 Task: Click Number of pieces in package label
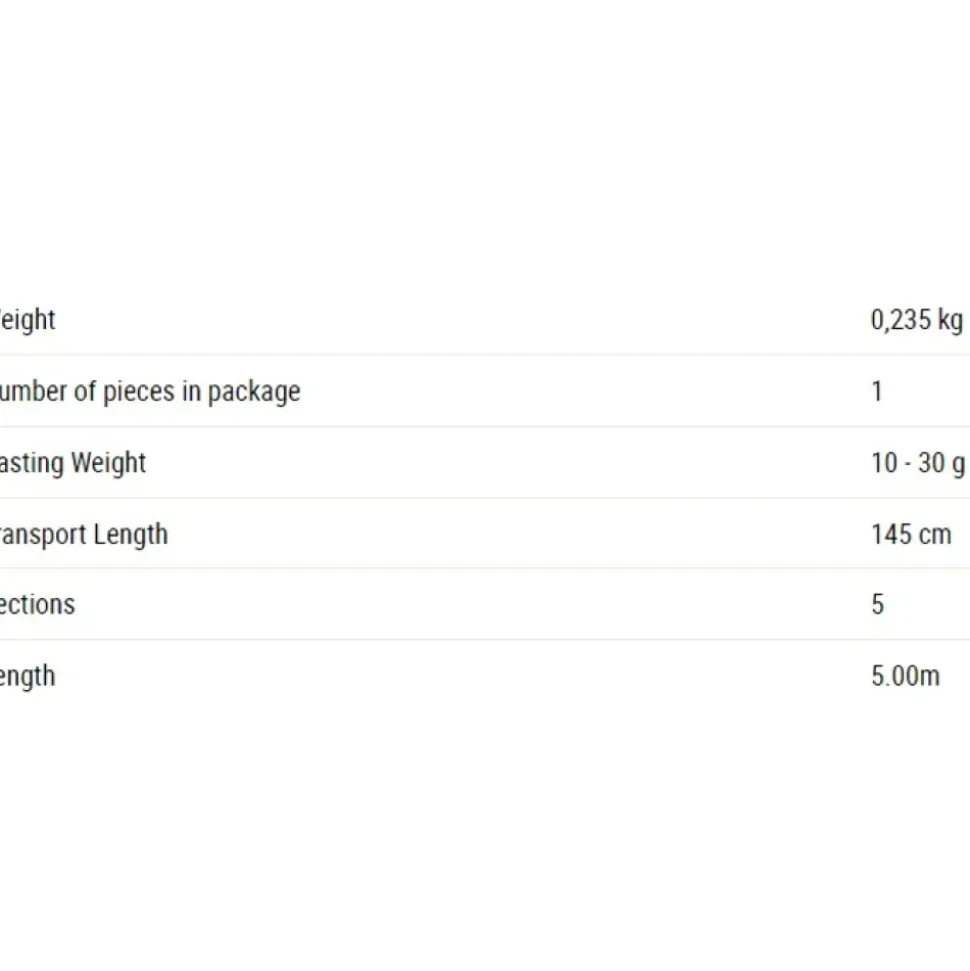coord(150,392)
